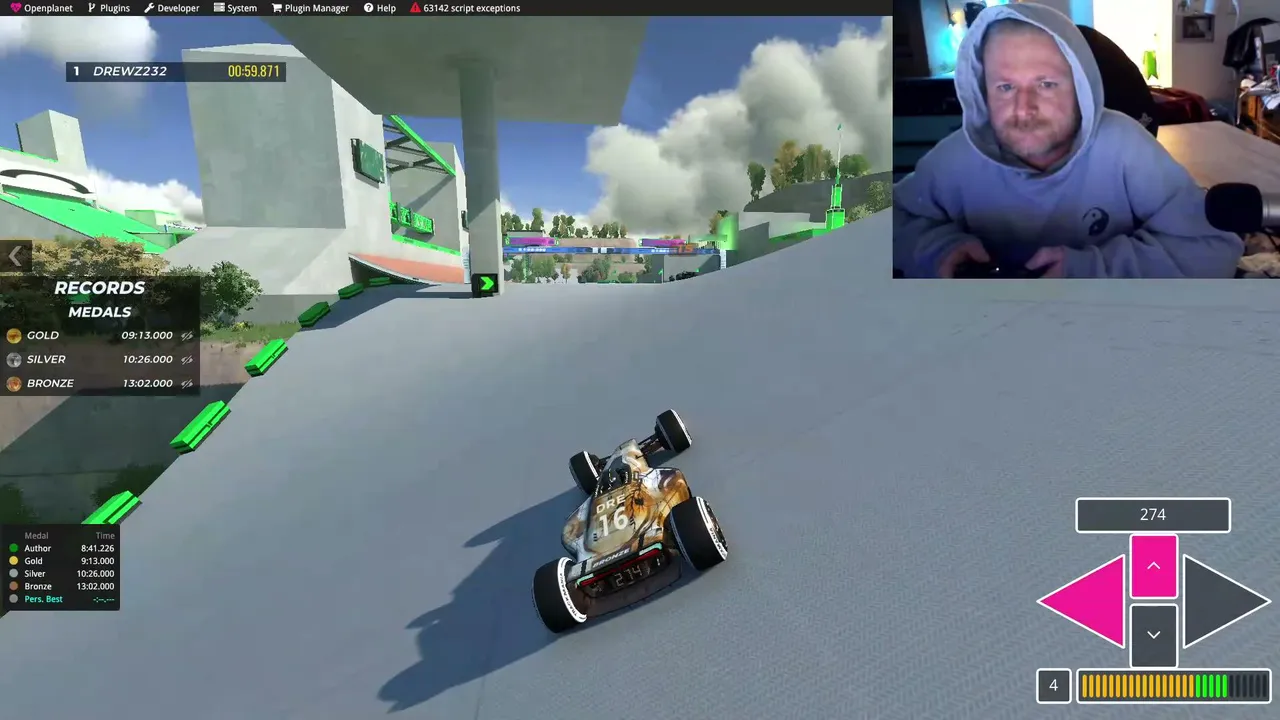Select the webcam feed thumbnail

[x=1086, y=139]
